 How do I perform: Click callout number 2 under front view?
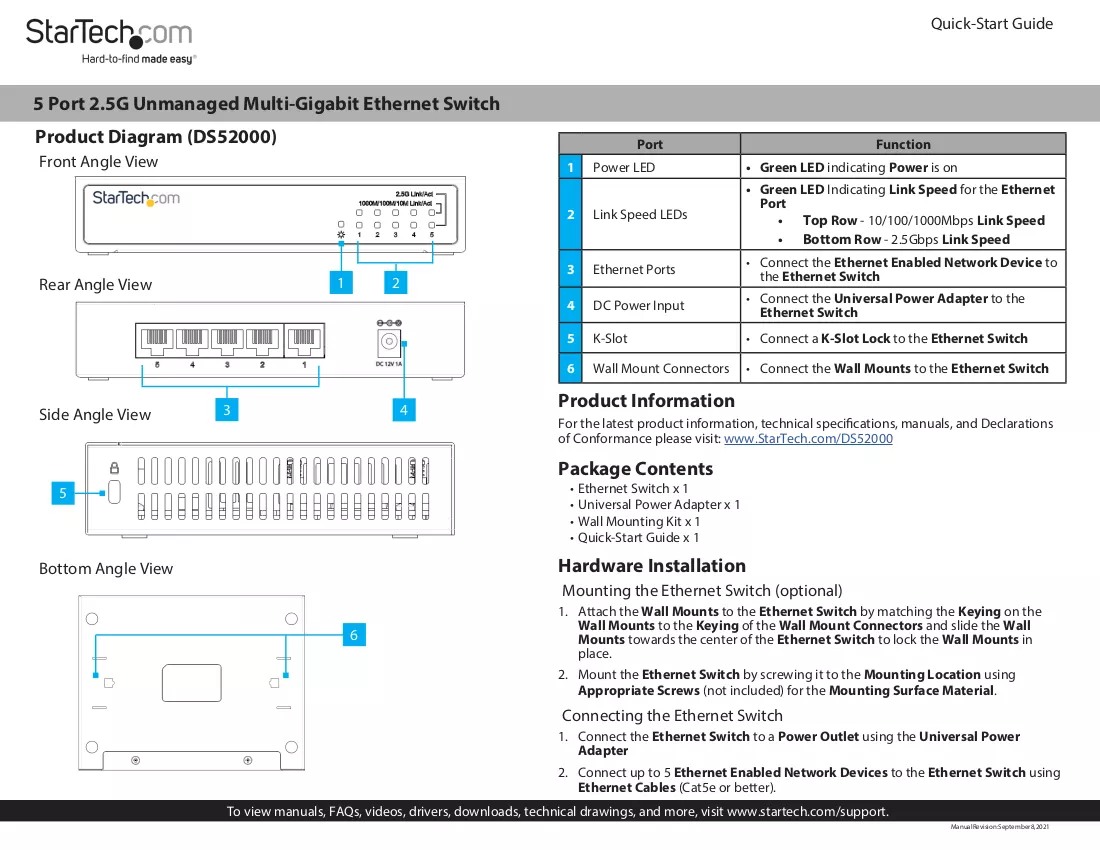tap(396, 283)
